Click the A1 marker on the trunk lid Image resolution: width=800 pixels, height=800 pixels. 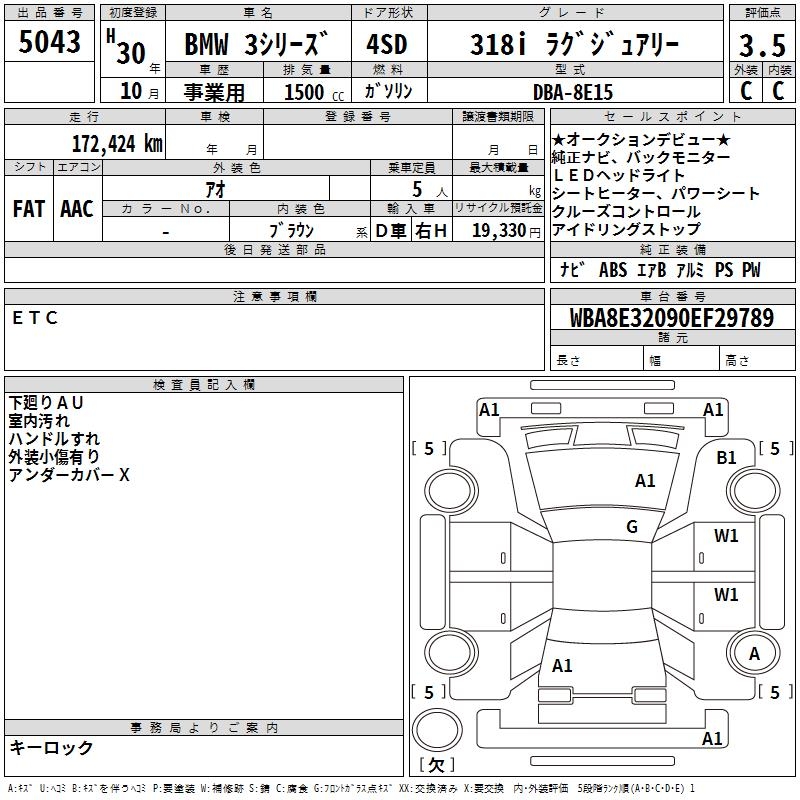click(x=562, y=665)
